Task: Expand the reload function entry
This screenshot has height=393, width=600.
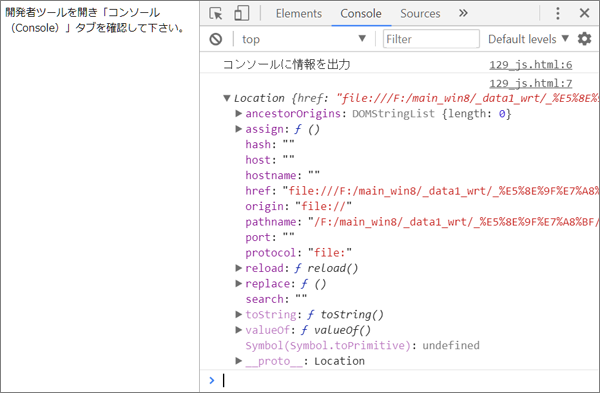Action: [238, 268]
